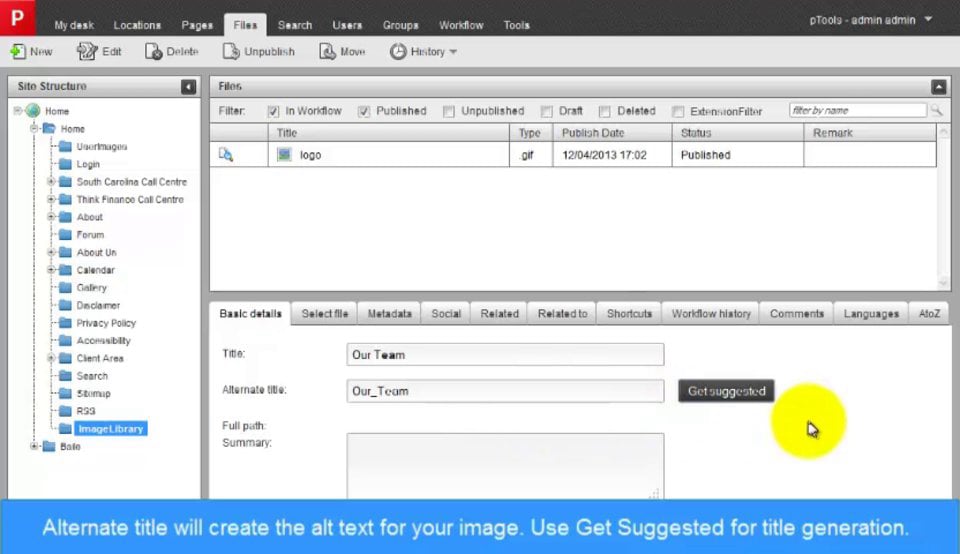This screenshot has height=554, width=960.
Task: Open the Languages tab
Action: coord(871,313)
